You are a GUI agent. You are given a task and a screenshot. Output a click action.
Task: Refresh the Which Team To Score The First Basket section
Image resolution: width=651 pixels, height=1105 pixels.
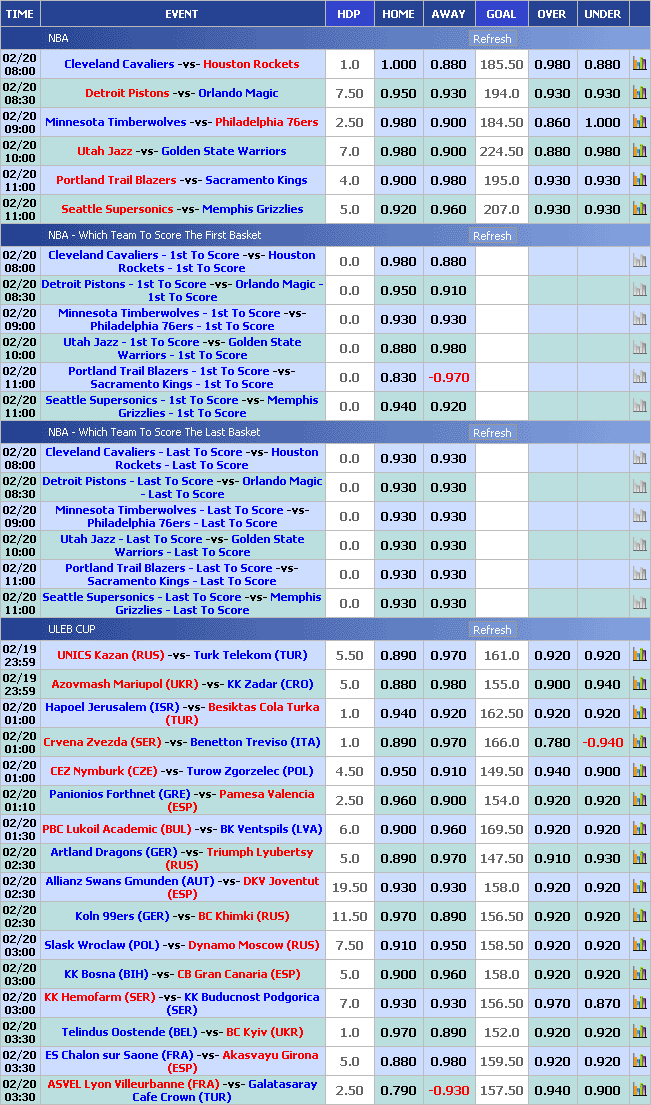(492, 236)
